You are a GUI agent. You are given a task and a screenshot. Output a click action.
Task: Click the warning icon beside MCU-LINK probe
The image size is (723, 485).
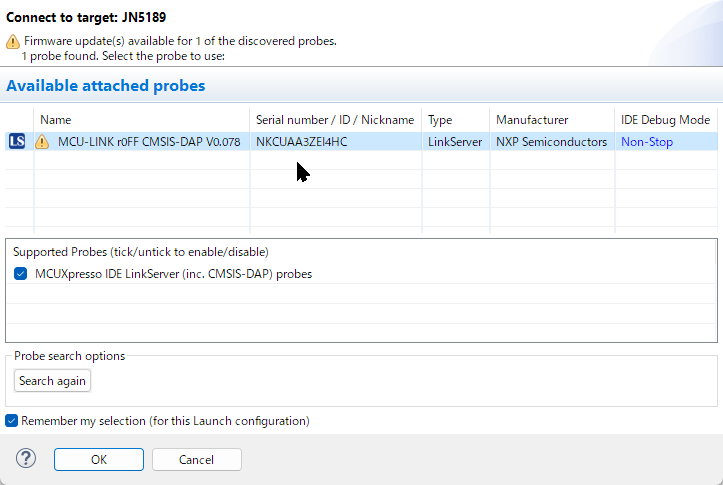point(42,142)
